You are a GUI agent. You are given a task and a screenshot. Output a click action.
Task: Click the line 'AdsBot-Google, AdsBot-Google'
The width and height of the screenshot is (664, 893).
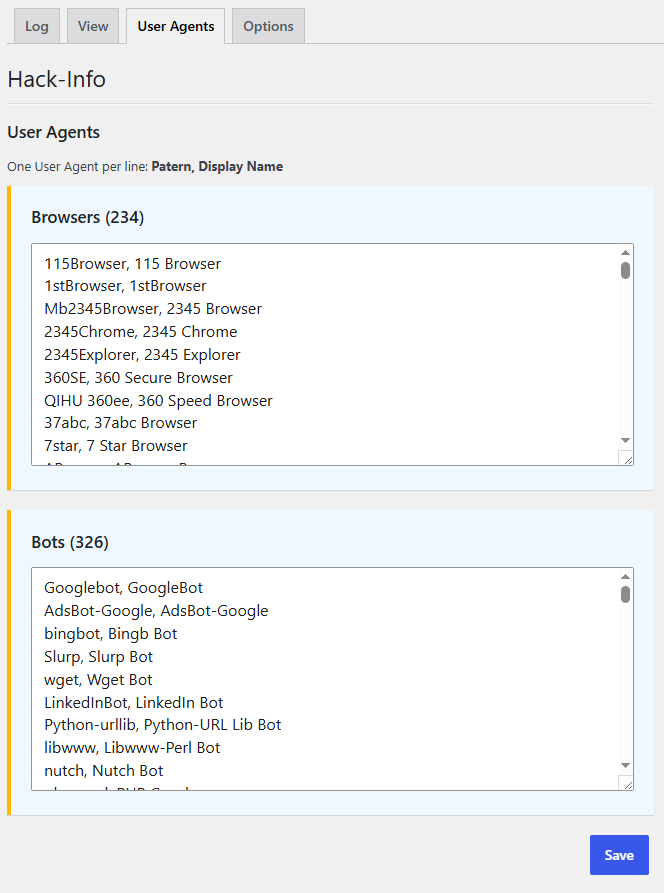(156, 611)
